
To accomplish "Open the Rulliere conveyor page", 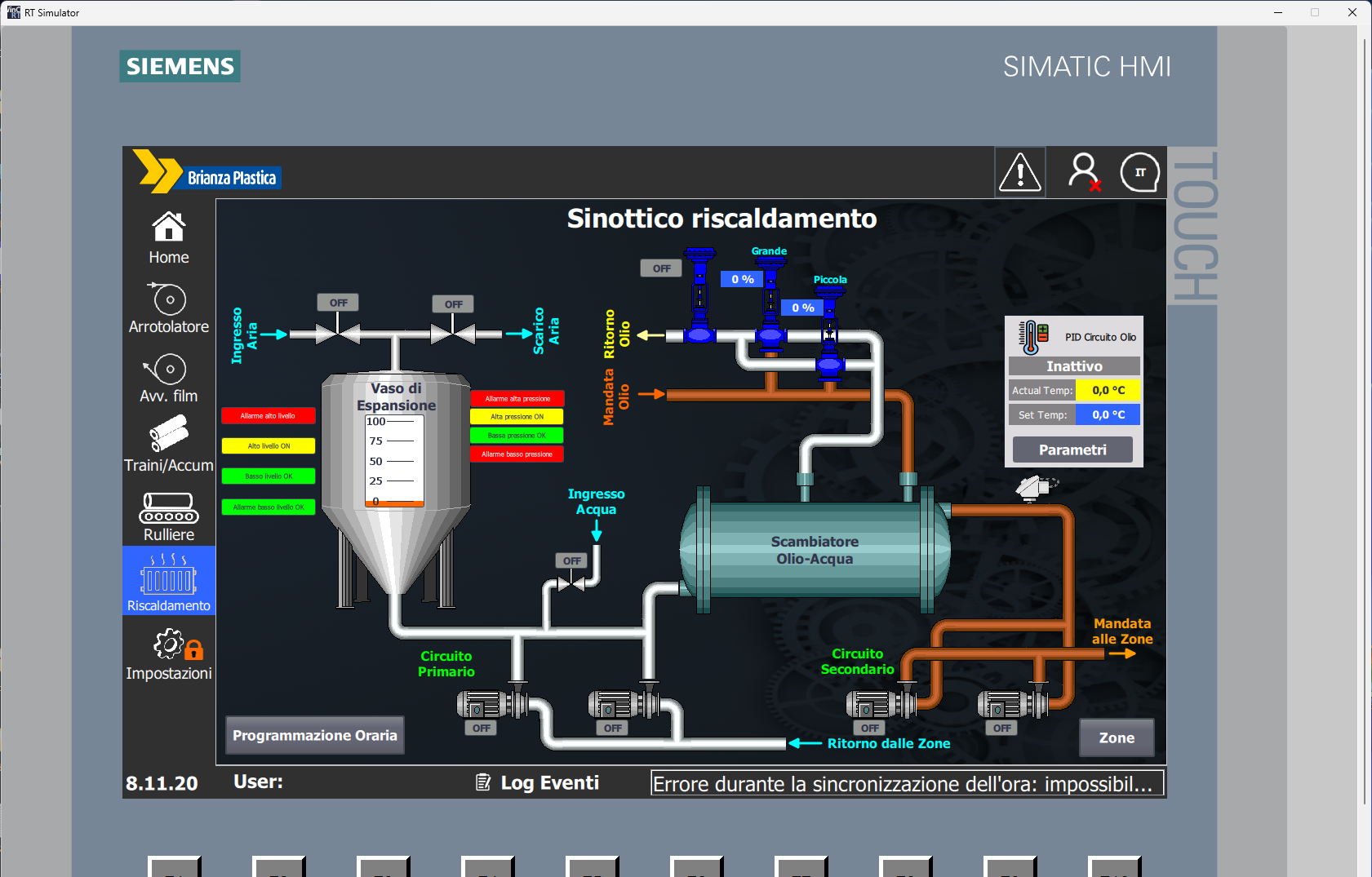I will pos(169,516).
